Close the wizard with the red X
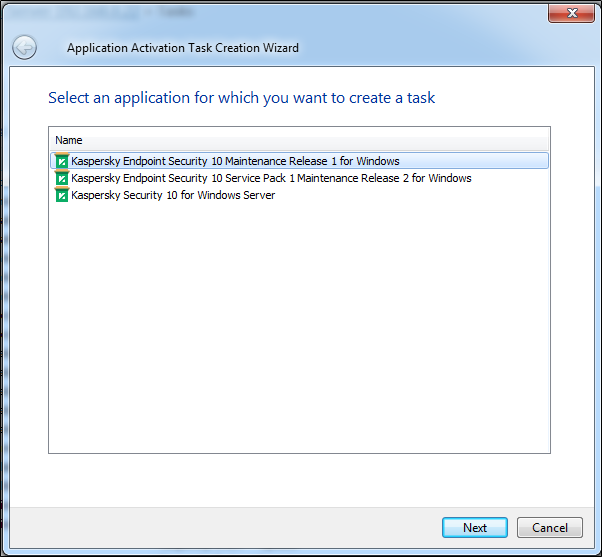 point(571,13)
